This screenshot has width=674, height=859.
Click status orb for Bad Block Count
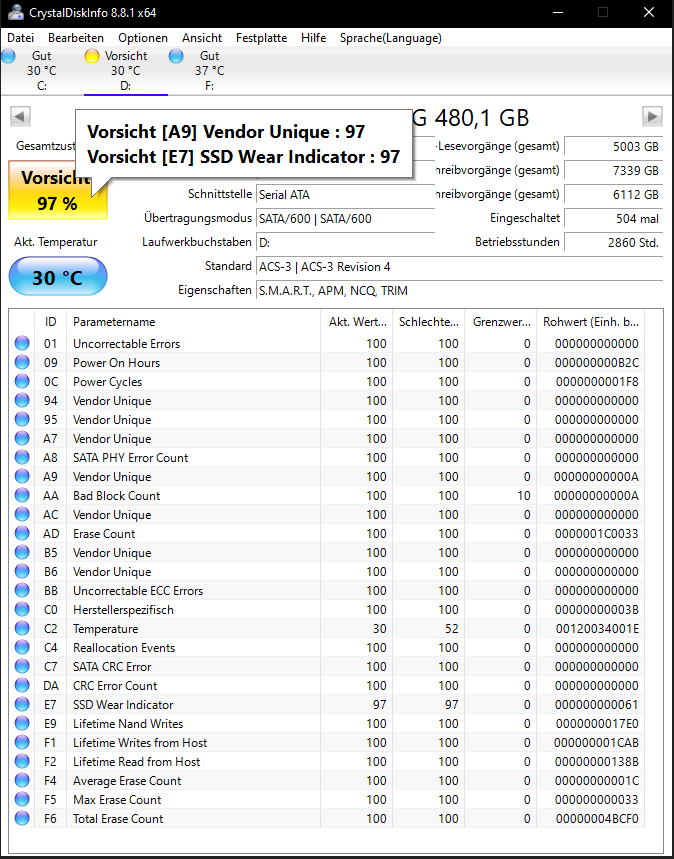pyautogui.click(x=22, y=495)
